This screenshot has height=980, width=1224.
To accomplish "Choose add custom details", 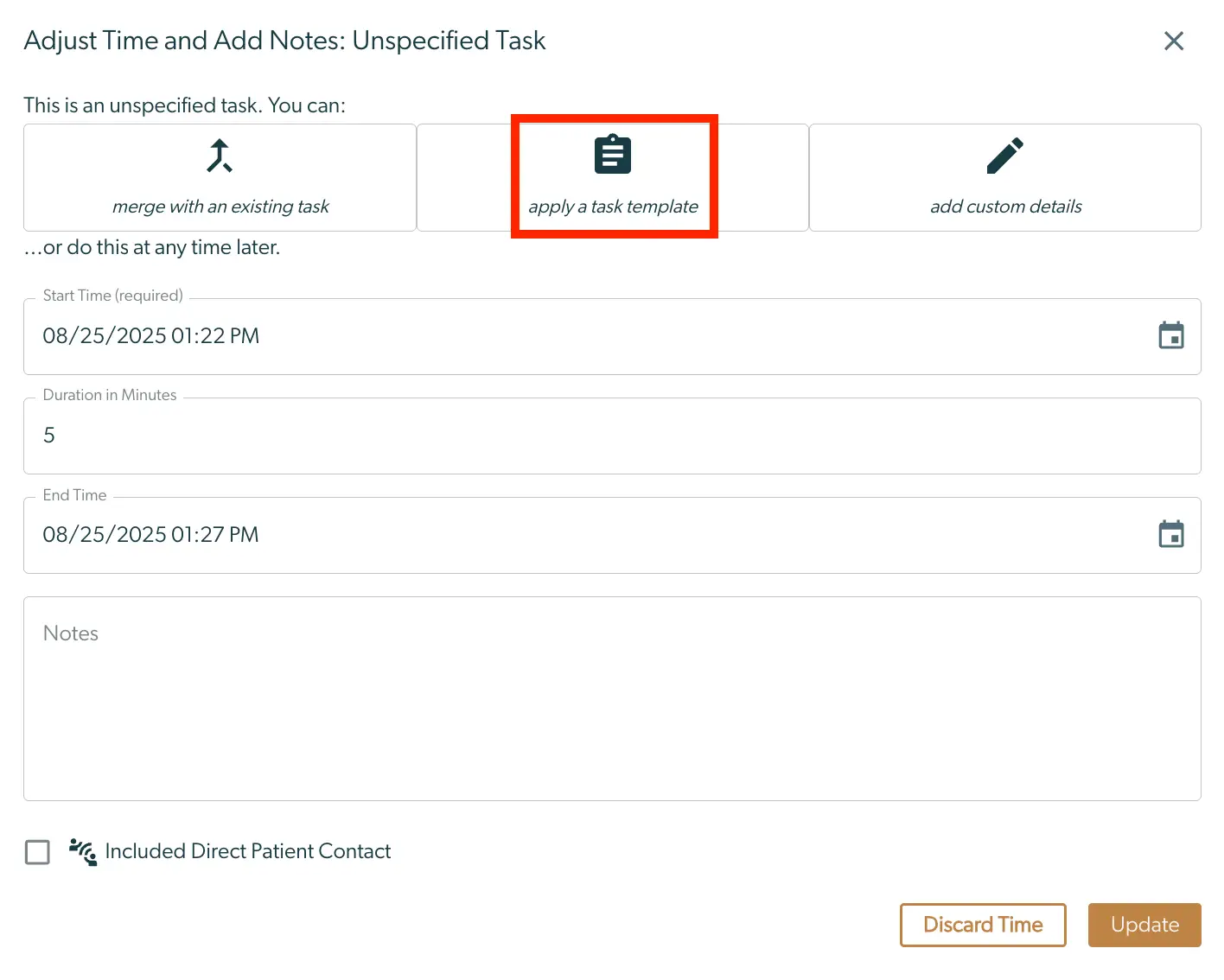I will 1004,177.
